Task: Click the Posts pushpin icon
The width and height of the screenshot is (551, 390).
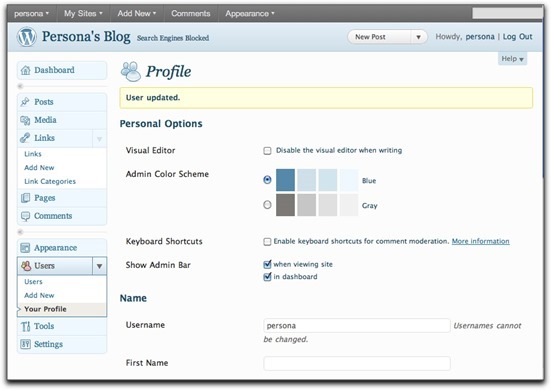Action: pos(25,102)
